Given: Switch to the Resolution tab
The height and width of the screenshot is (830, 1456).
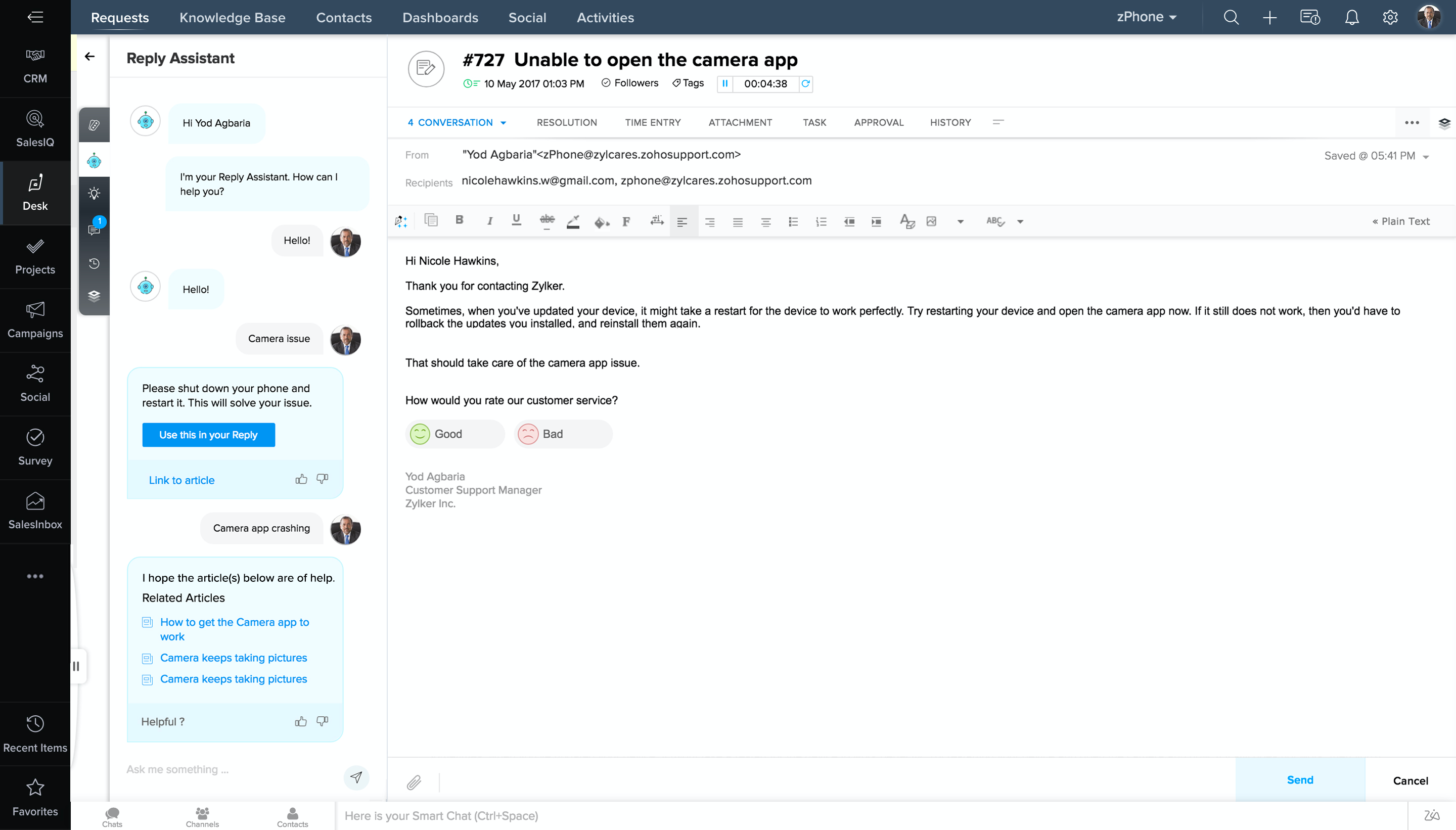Looking at the screenshot, I should (567, 122).
